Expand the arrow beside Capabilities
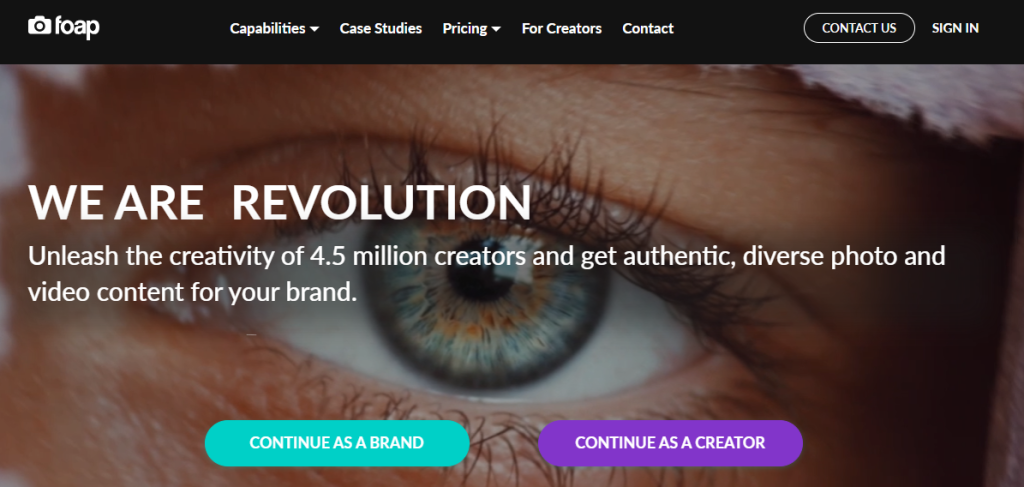The height and width of the screenshot is (487, 1024). tap(315, 29)
